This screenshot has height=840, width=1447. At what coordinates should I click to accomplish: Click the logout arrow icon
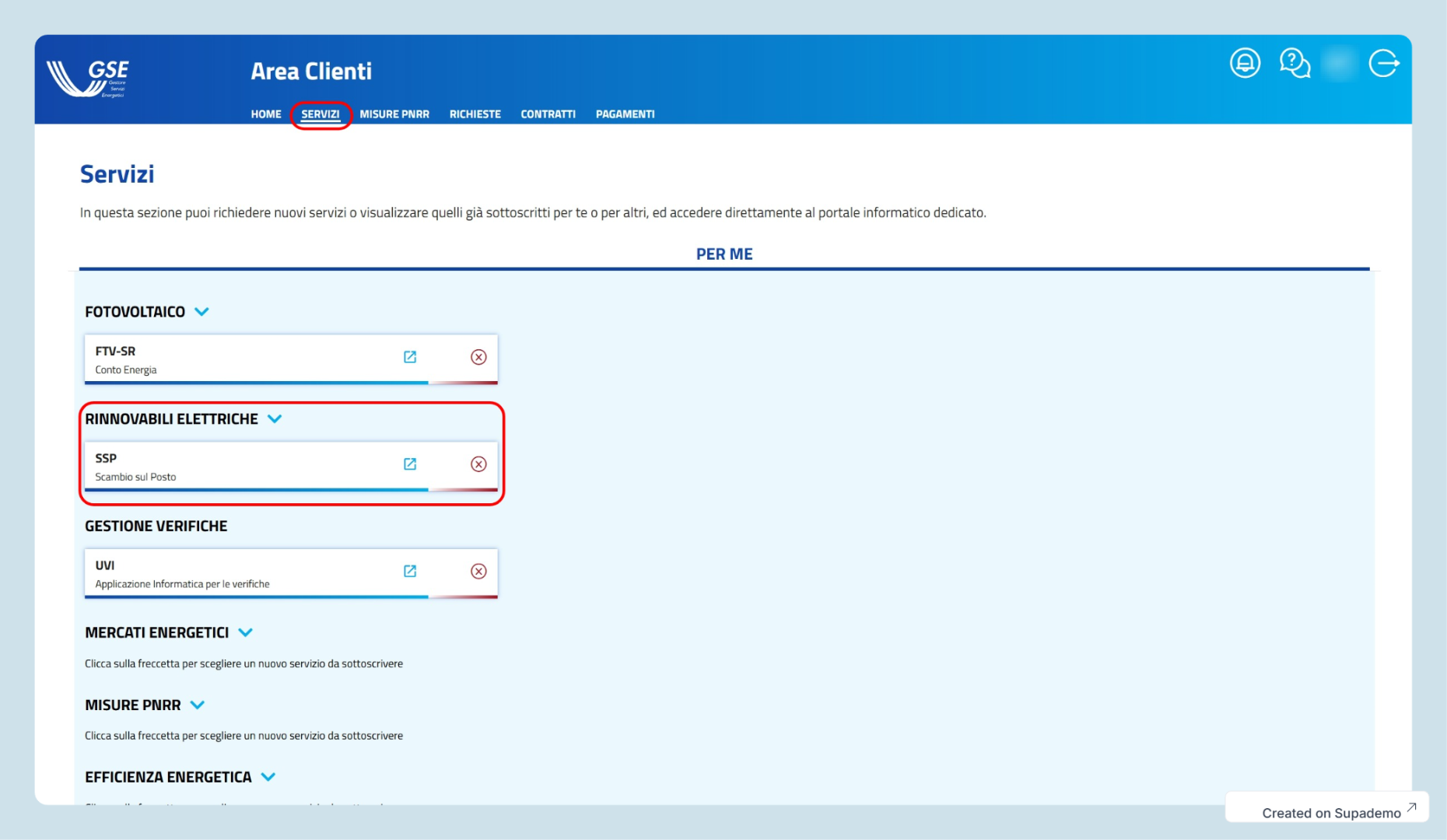(1384, 63)
